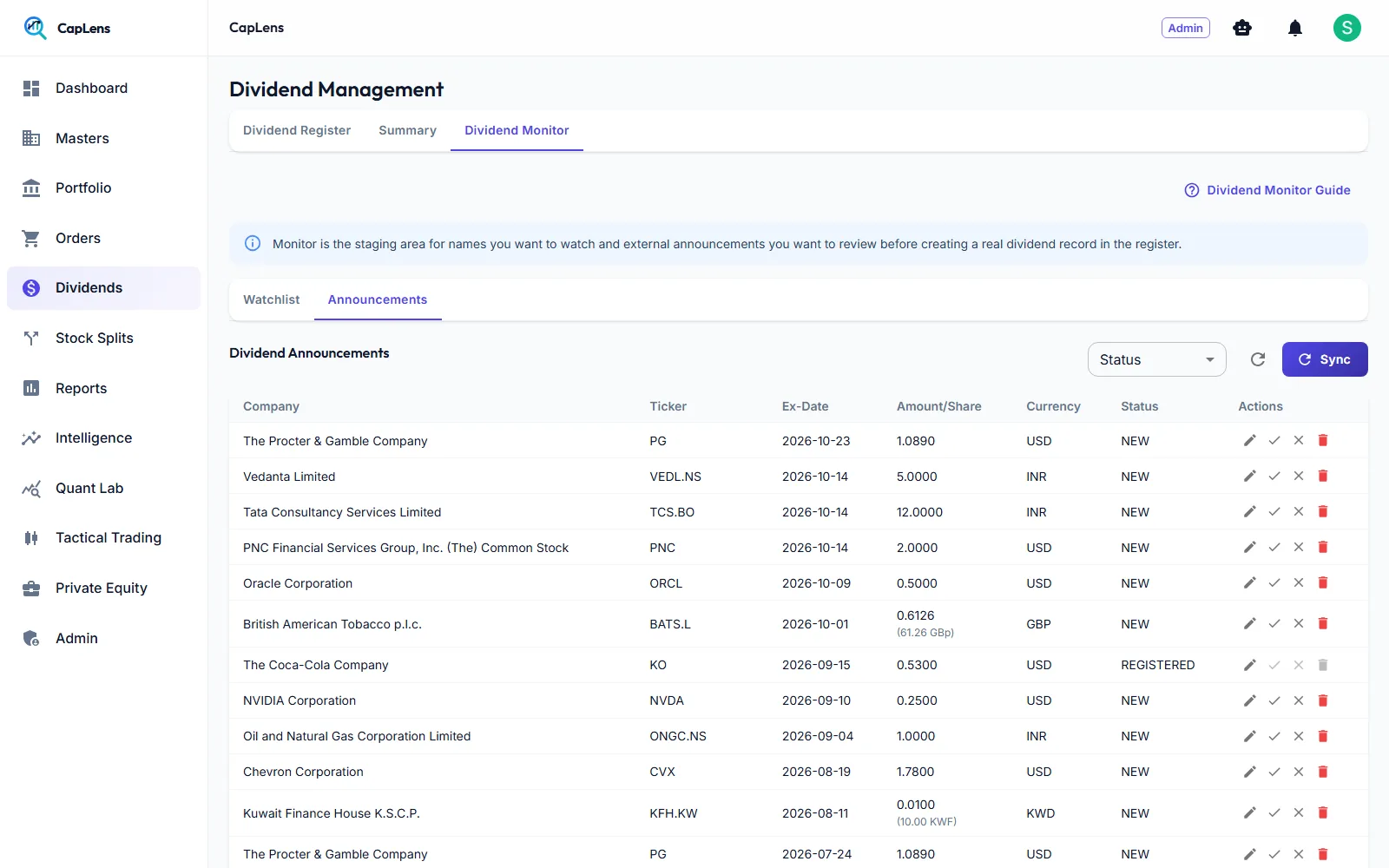Select the Dividend Monitor tab
The image size is (1389, 868).
pos(517,130)
